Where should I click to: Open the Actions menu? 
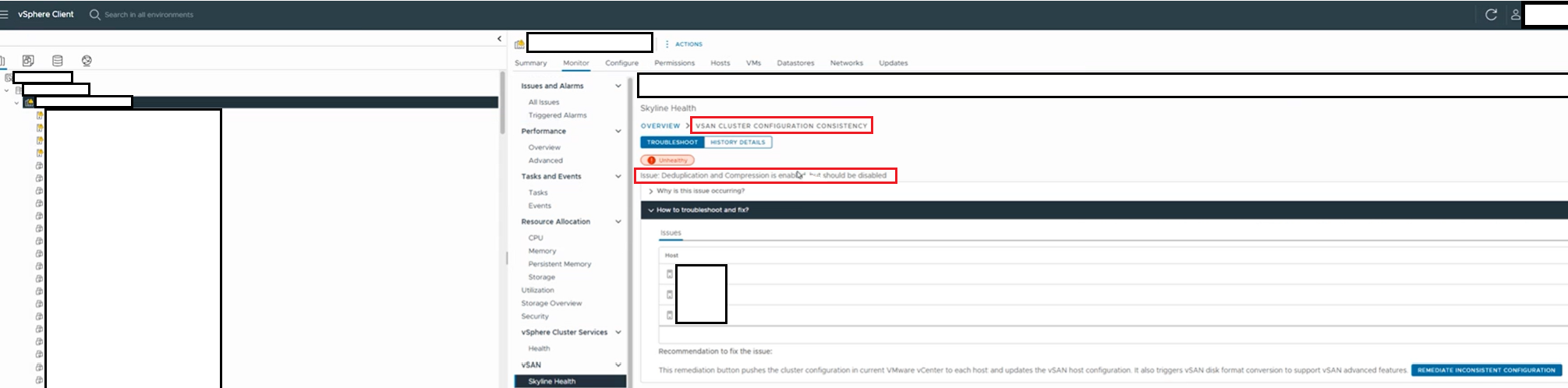(x=688, y=44)
